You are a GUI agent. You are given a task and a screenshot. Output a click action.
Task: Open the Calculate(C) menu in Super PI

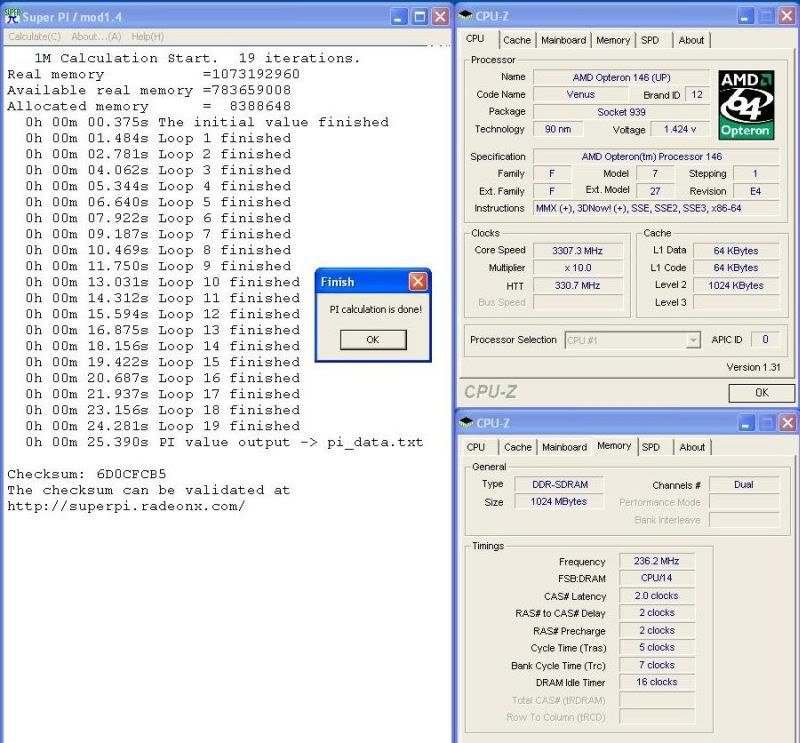[35, 36]
